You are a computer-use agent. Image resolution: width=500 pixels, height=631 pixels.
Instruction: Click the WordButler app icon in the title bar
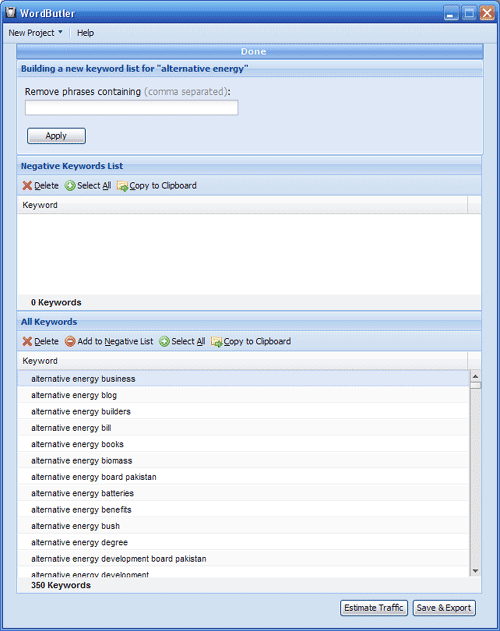click(x=11, y=12)
